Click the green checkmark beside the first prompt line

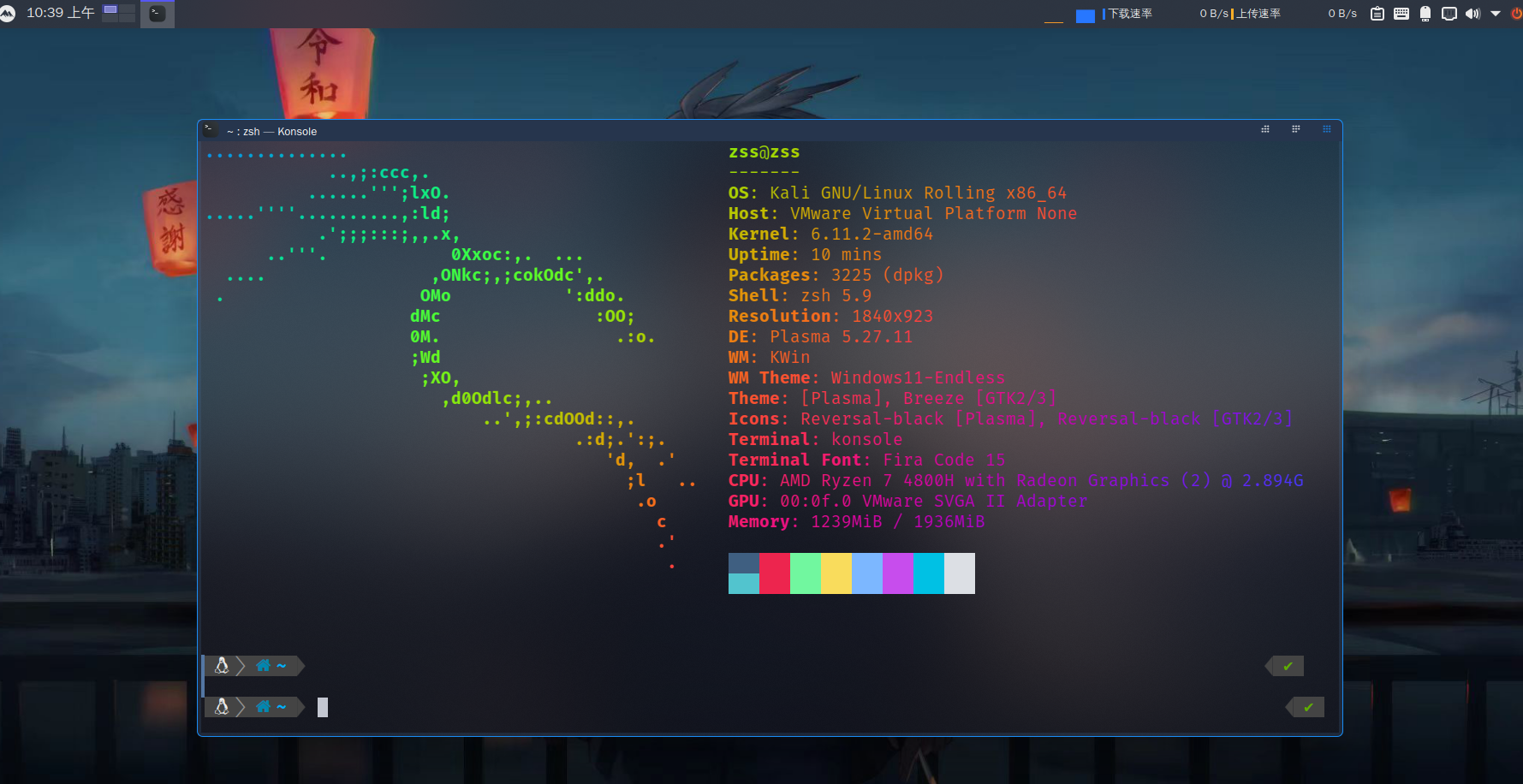tap(1285, 665)
